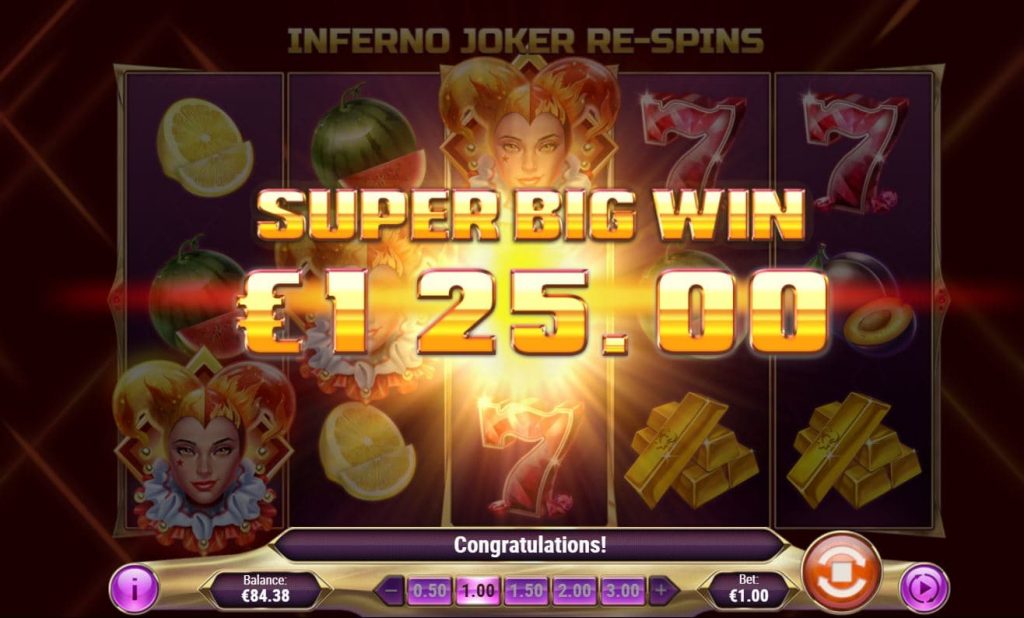Click the lemon on first reel top

204,146
